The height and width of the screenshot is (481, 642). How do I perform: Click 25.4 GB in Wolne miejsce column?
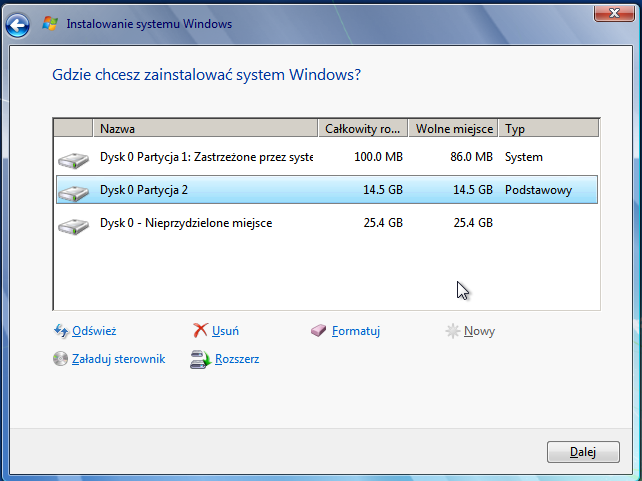473,223
